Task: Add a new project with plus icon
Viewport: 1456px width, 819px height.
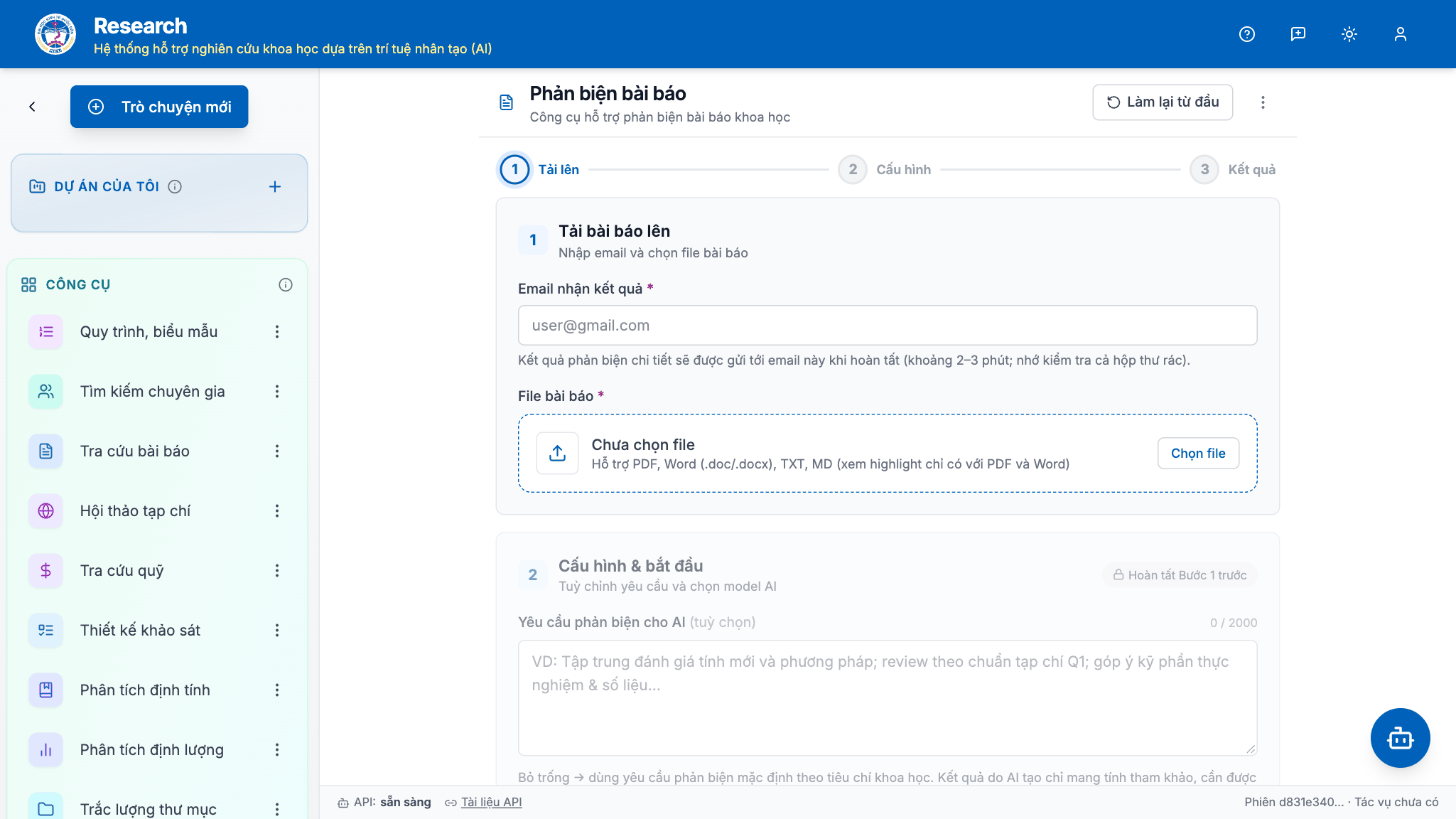Action: (x=275, y=186)
